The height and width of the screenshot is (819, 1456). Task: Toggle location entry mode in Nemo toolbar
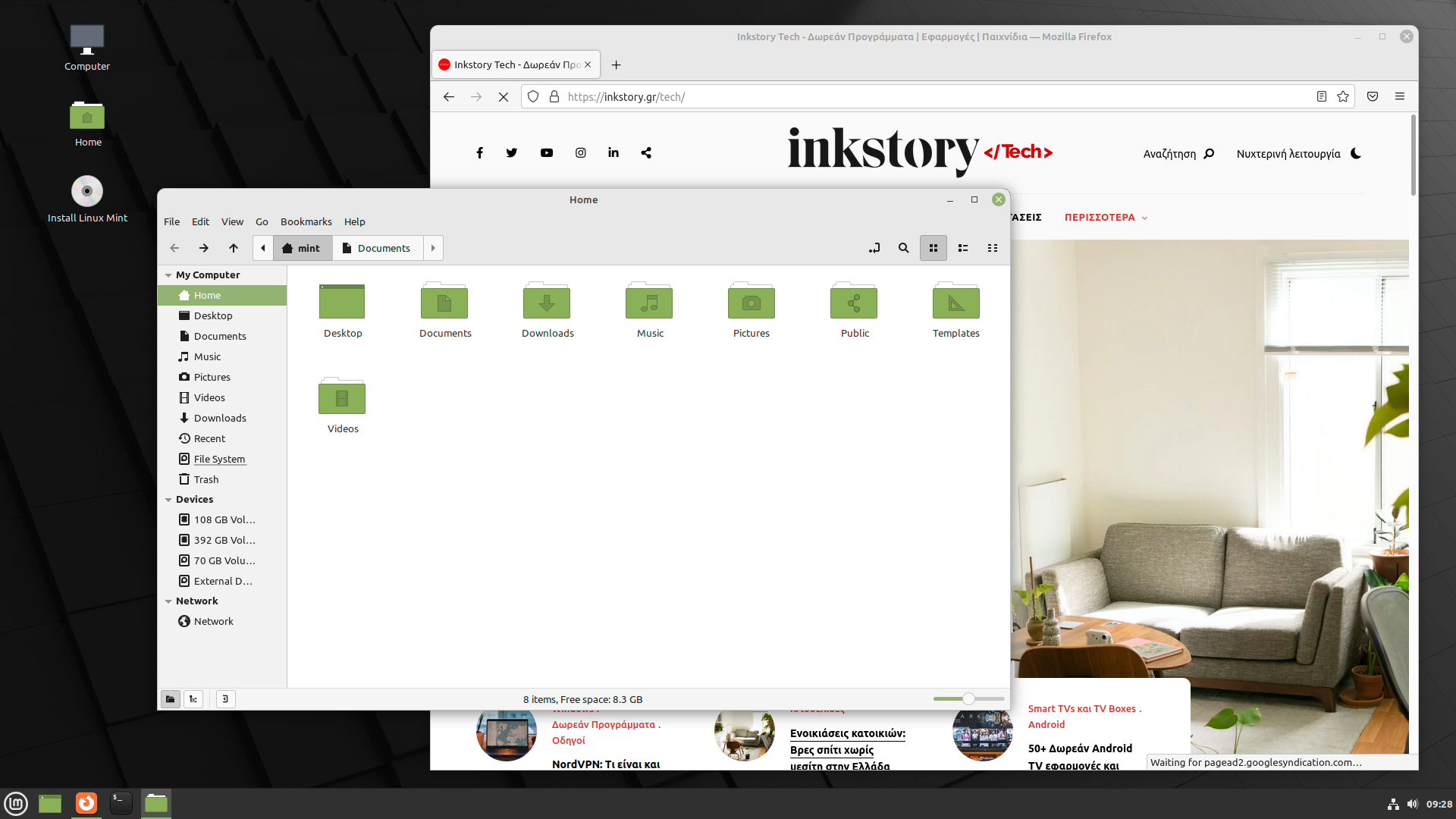(874, 248)
